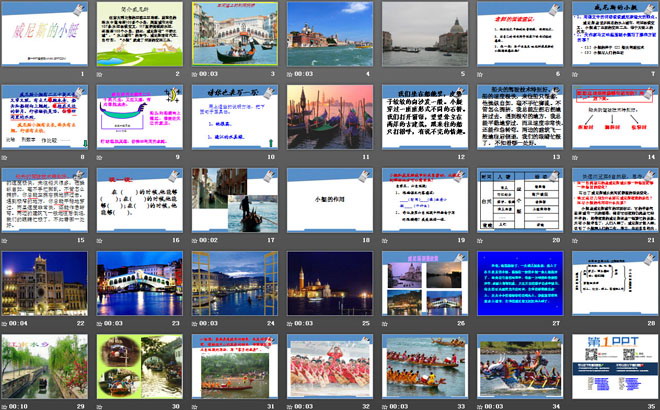
Task: Click the animation star icon below slide 2
Action: 102,73
